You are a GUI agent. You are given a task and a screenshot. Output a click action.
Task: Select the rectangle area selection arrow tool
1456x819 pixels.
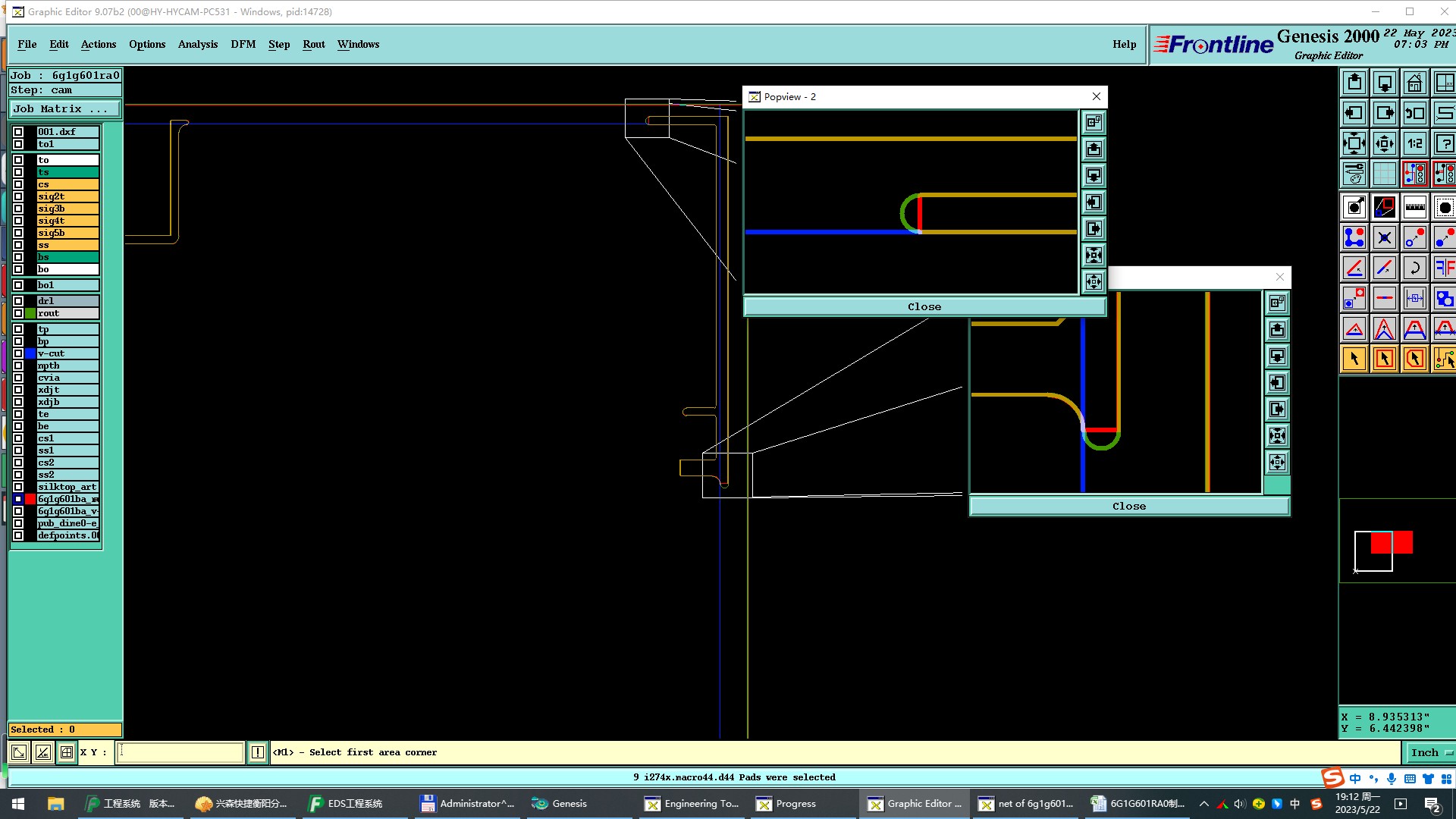(1384, 359)
